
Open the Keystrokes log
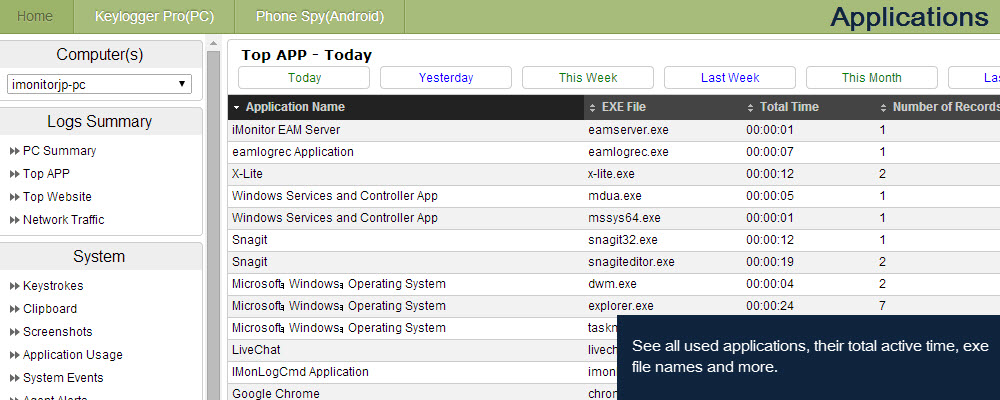(53, 286)
